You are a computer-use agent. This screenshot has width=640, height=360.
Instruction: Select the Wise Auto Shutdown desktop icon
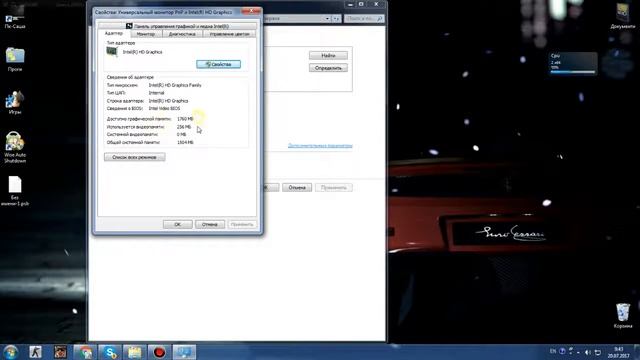click(15, 147)
